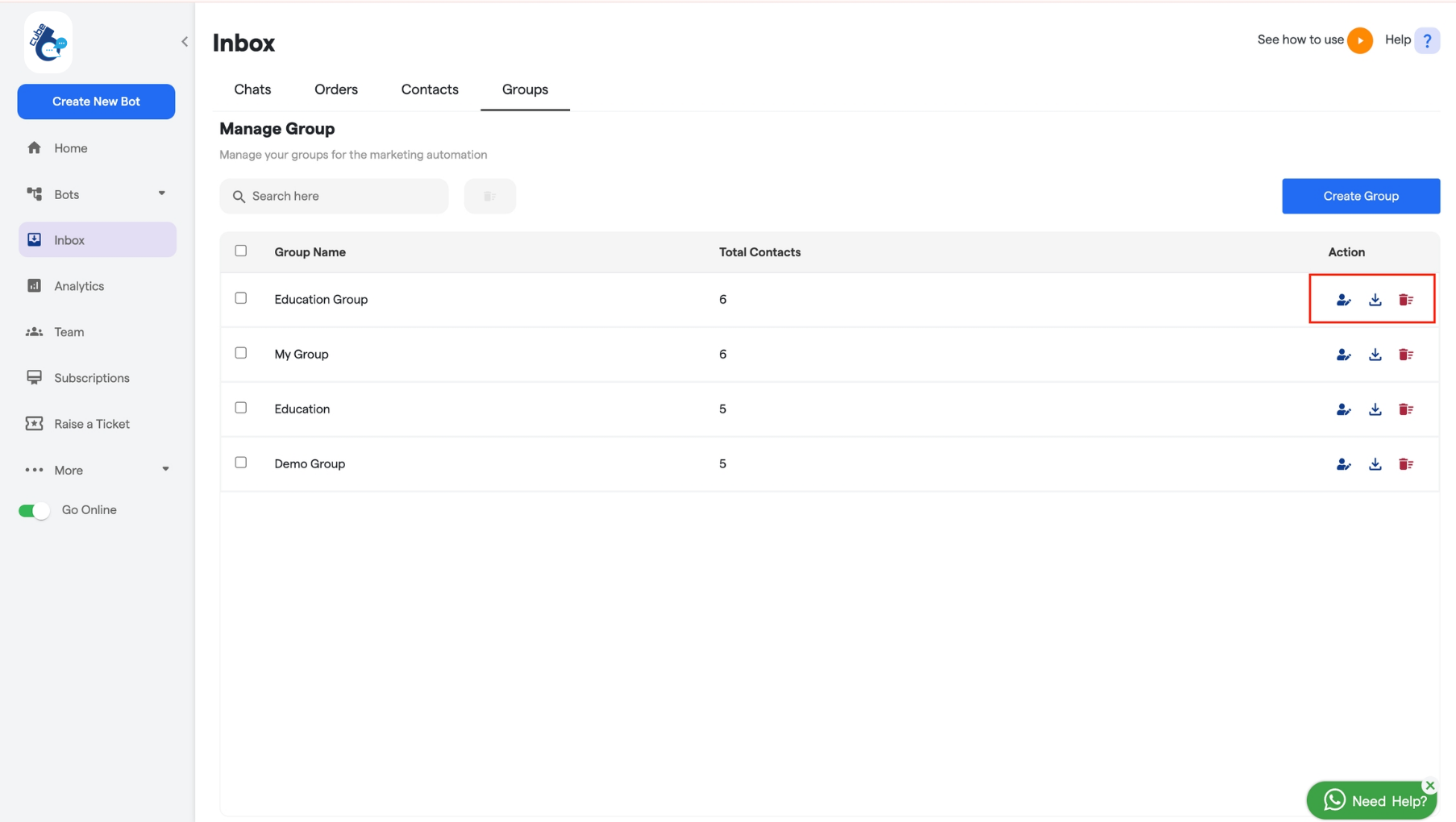Click the Group Name column header
This screenshot has height=822, width=1456.
pyautogui.click(x=310, y=251)
